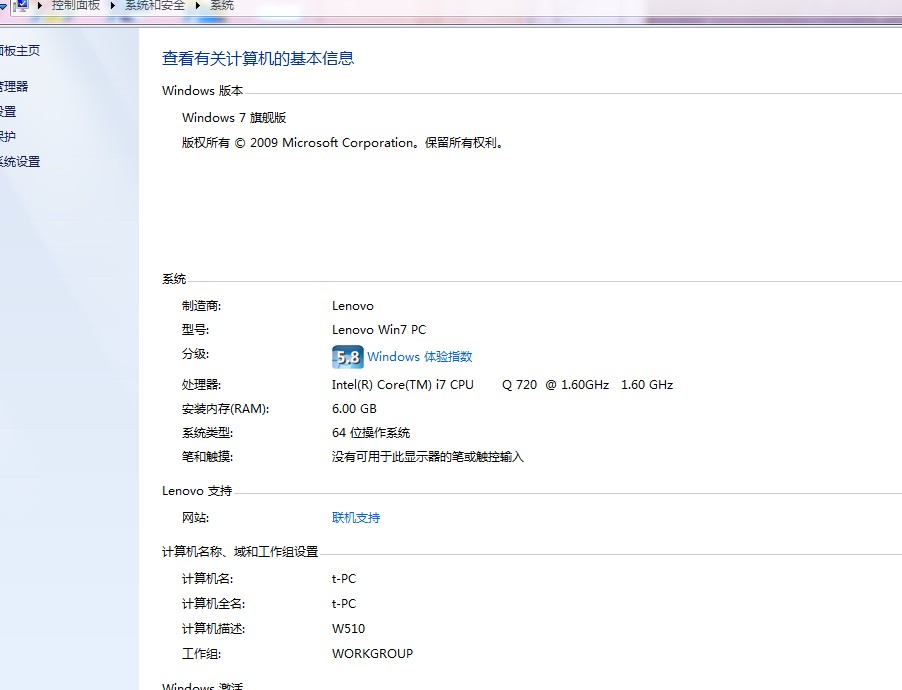Open the system protection link 保护 in sidebar

pyautogui.click(x=7, y=136)
